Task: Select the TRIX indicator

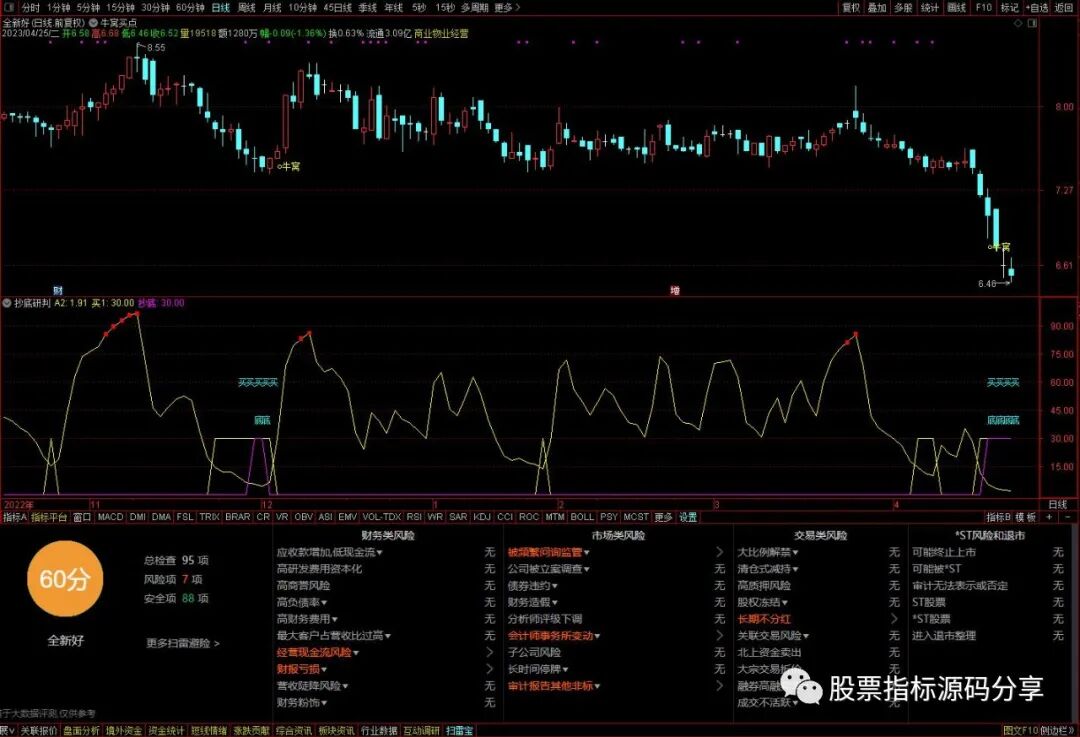Action: coord(209,517)
